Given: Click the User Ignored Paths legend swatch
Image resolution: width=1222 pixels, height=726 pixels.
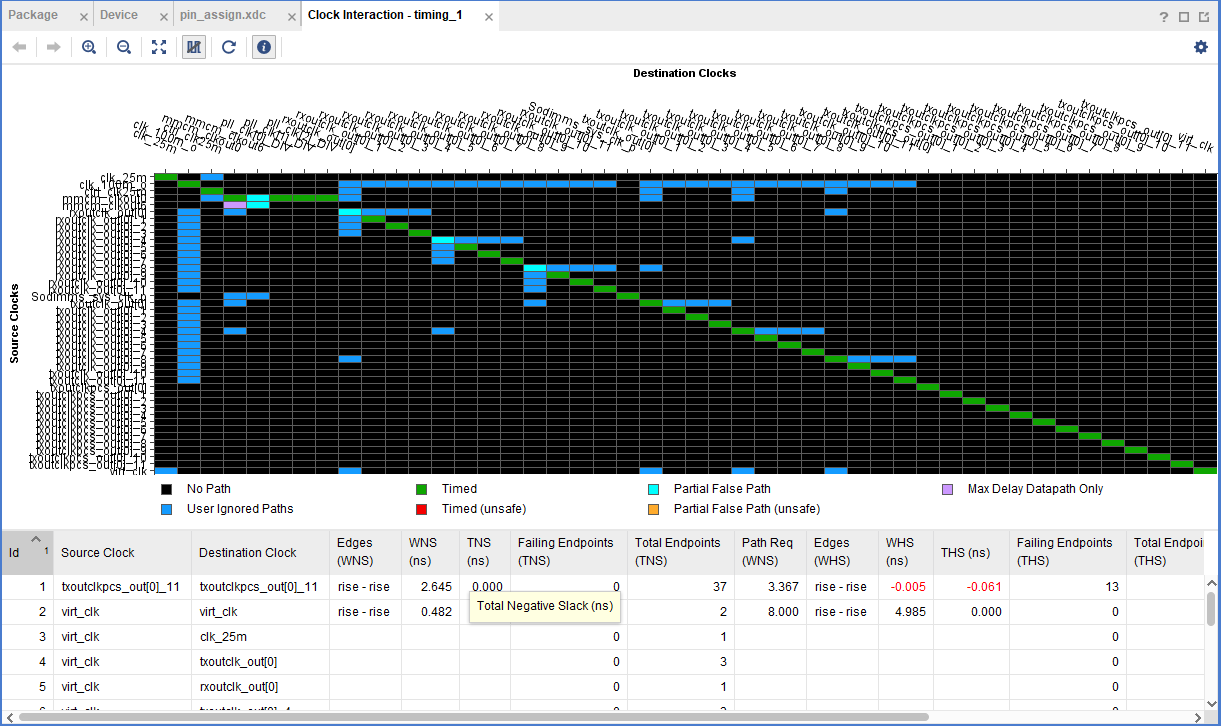Looking at the screenshot, I should 167,509.
